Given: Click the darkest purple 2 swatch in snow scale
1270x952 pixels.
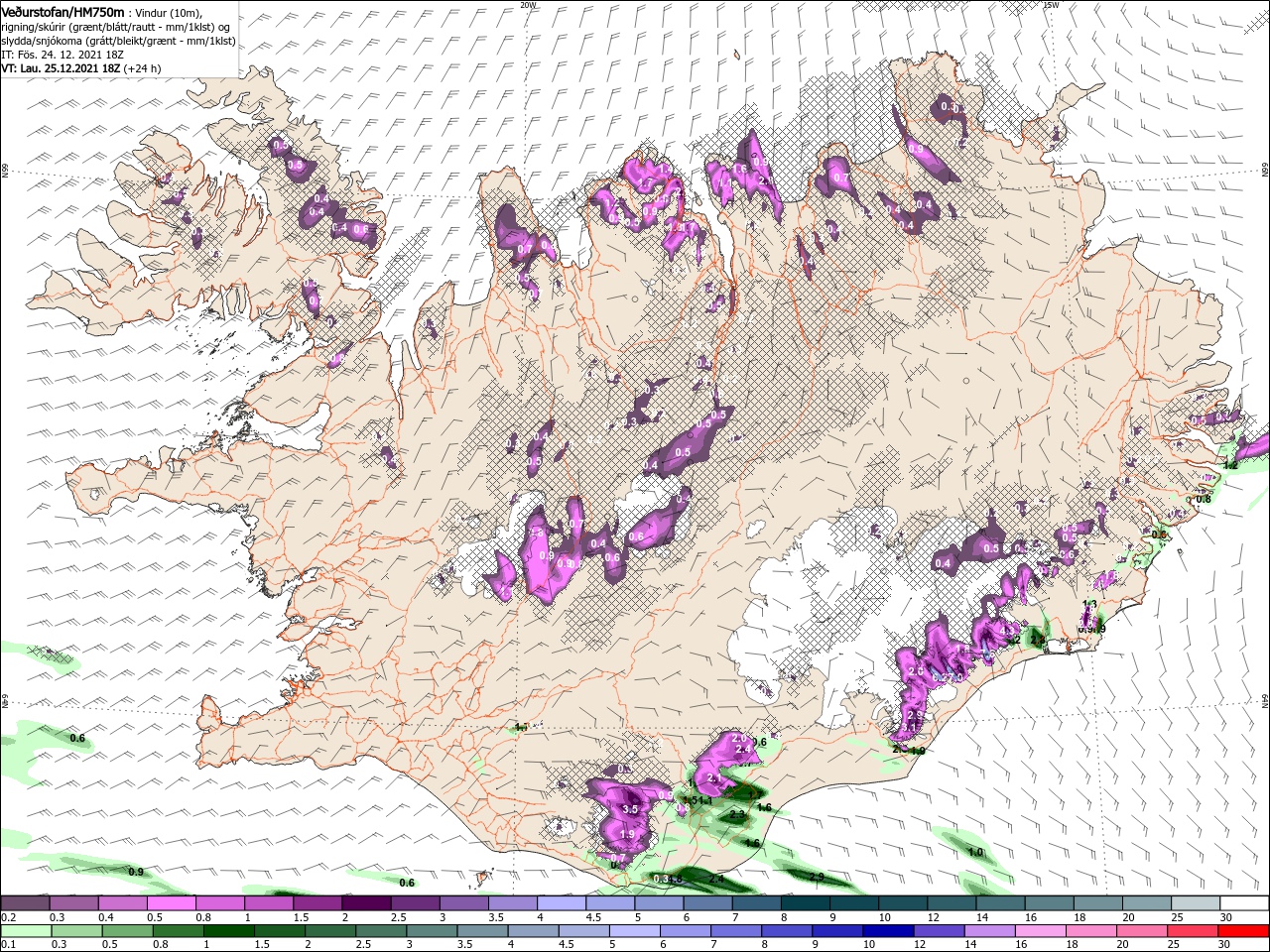Looking at the screenshot, I should pyautogui.click(x=364, y=903).
